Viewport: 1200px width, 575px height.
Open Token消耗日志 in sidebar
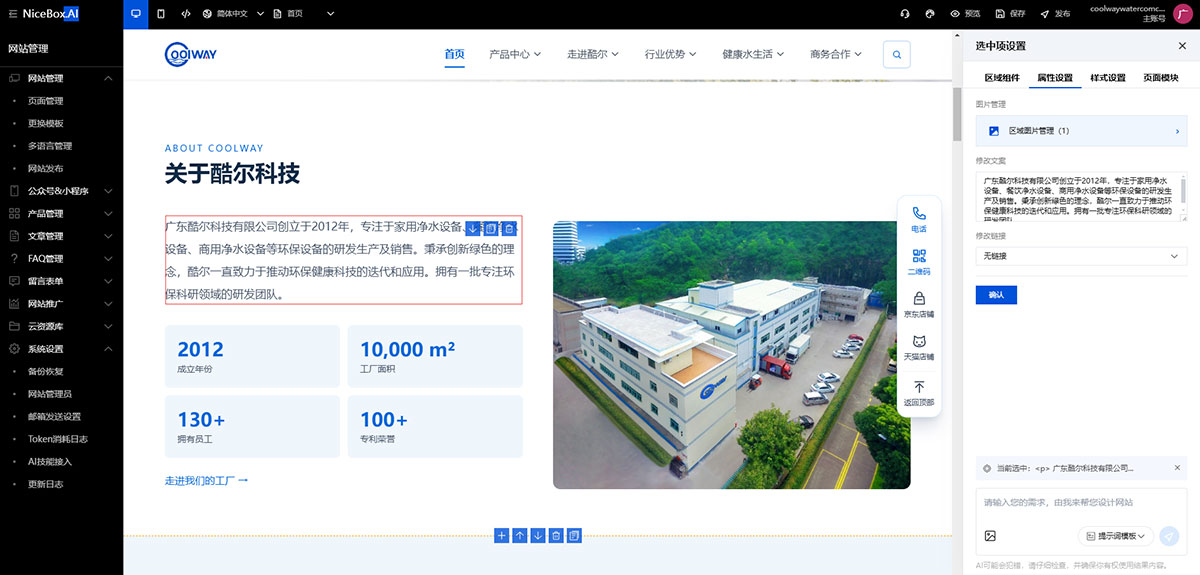pos(57,439)
